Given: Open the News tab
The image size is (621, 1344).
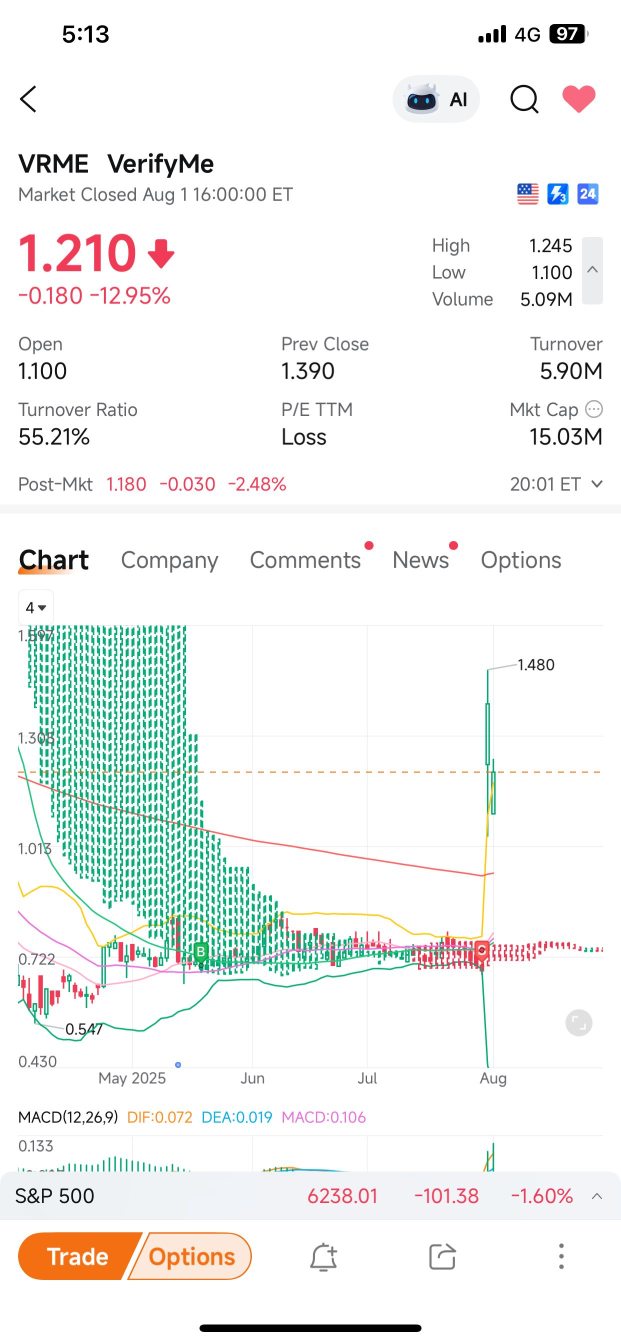Looking at the screenshot, I should pyautogui.click(x=420, y=560).
